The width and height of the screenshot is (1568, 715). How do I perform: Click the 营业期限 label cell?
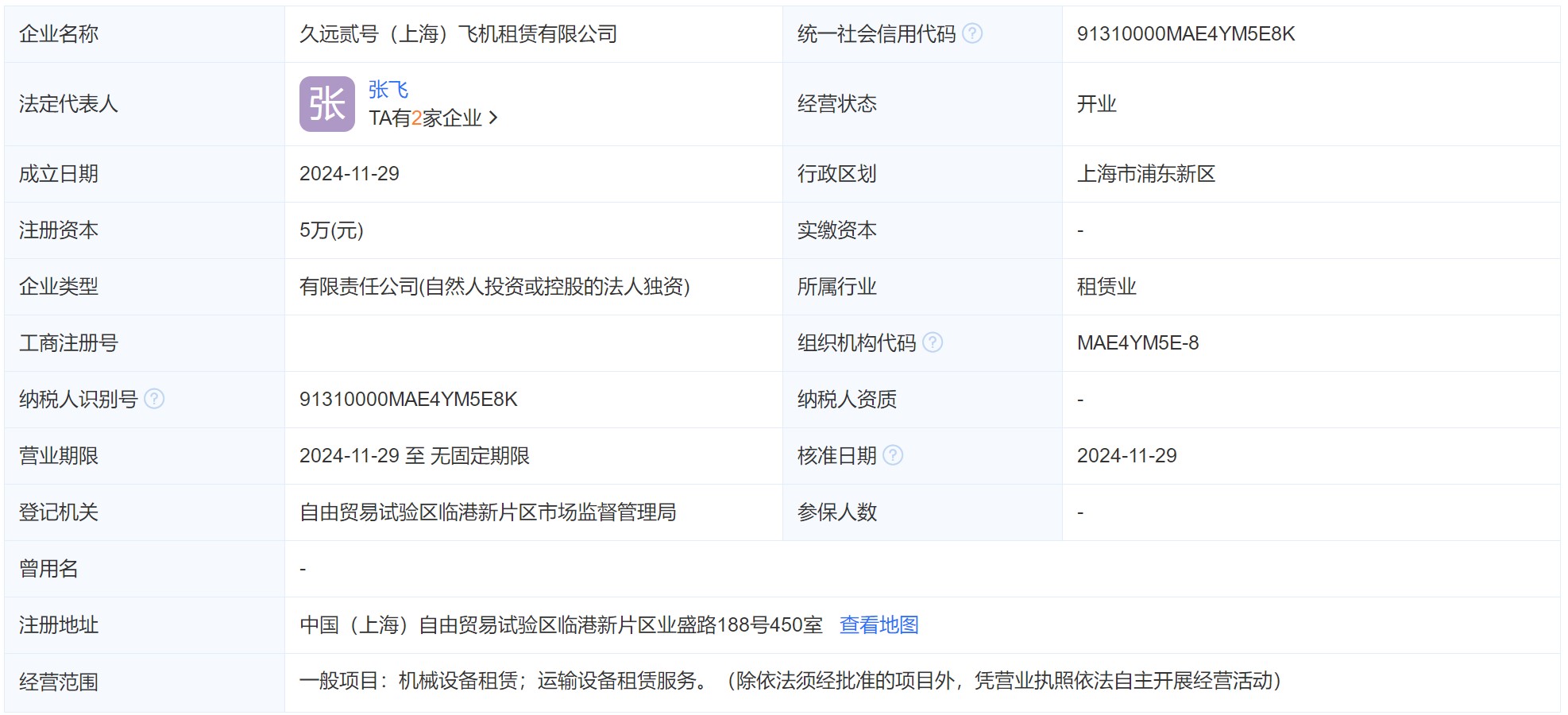145,456
